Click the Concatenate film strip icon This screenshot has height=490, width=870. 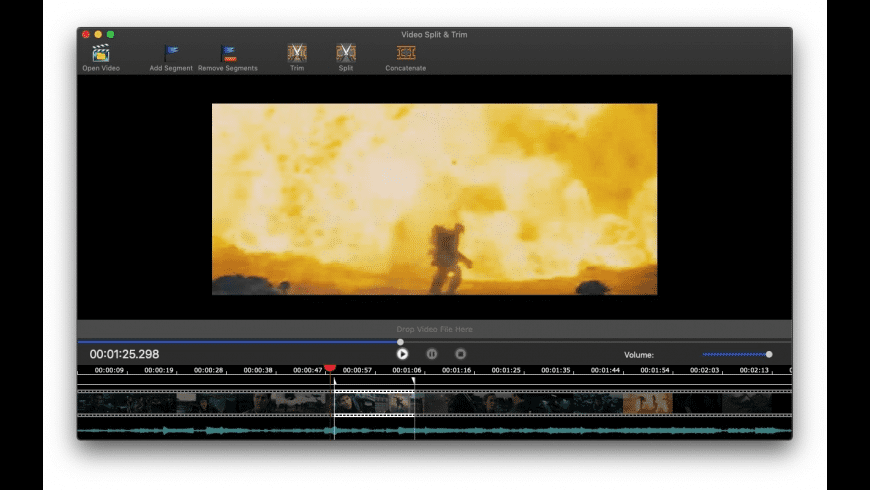tap(405, 54)
